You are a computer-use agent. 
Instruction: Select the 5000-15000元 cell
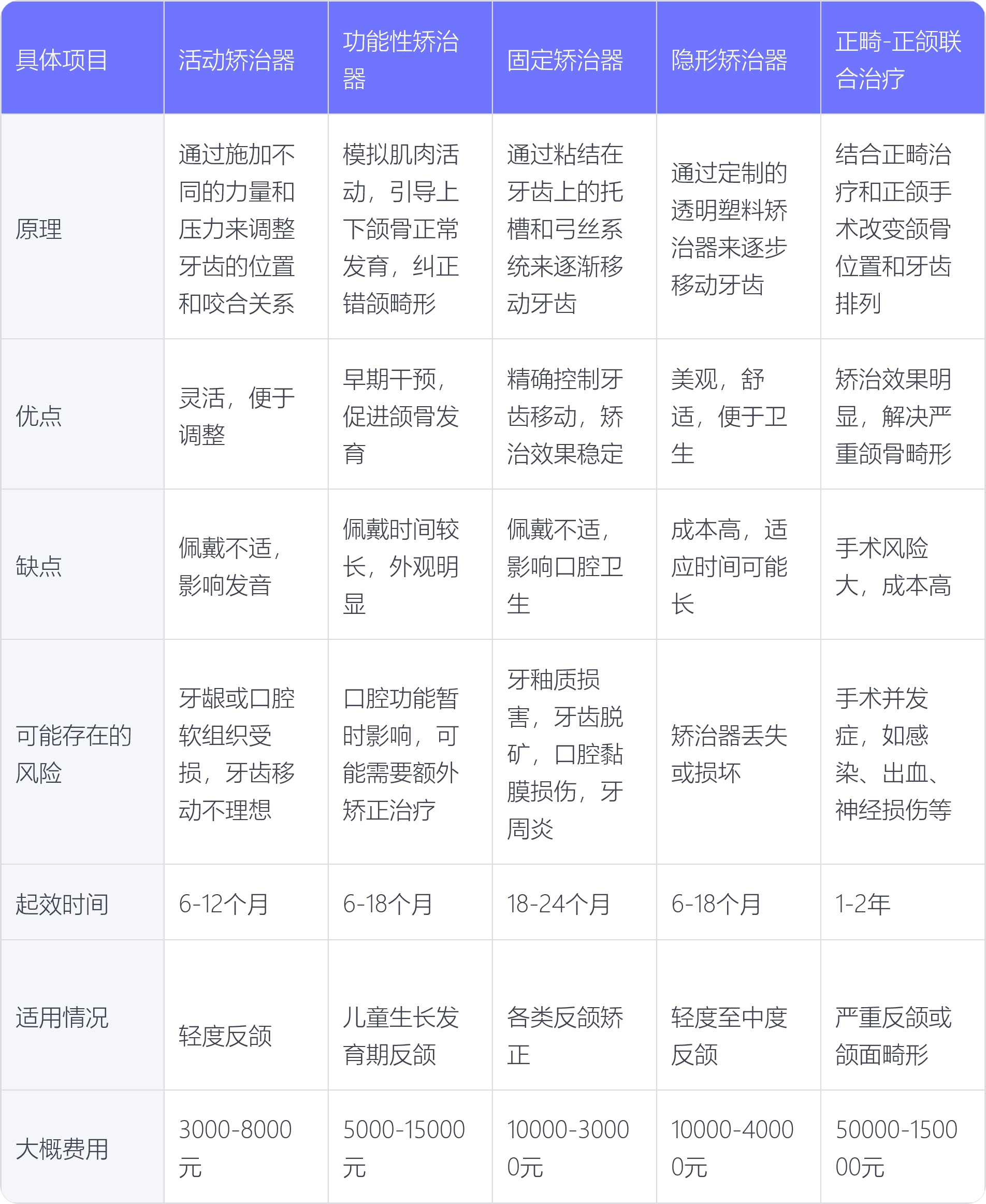pyautogui.click(x=410, y=1146)
